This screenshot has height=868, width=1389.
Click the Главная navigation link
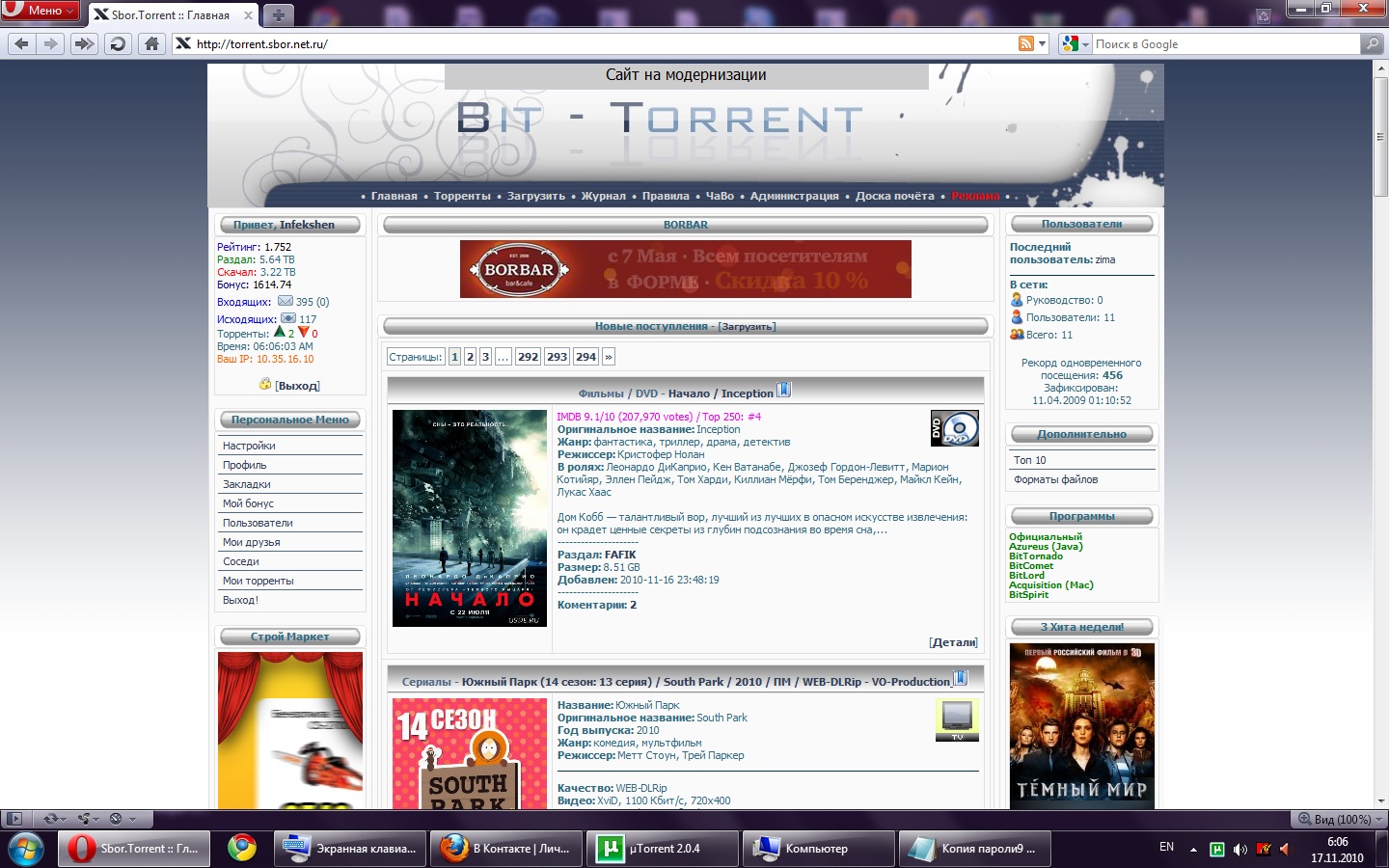395,196
